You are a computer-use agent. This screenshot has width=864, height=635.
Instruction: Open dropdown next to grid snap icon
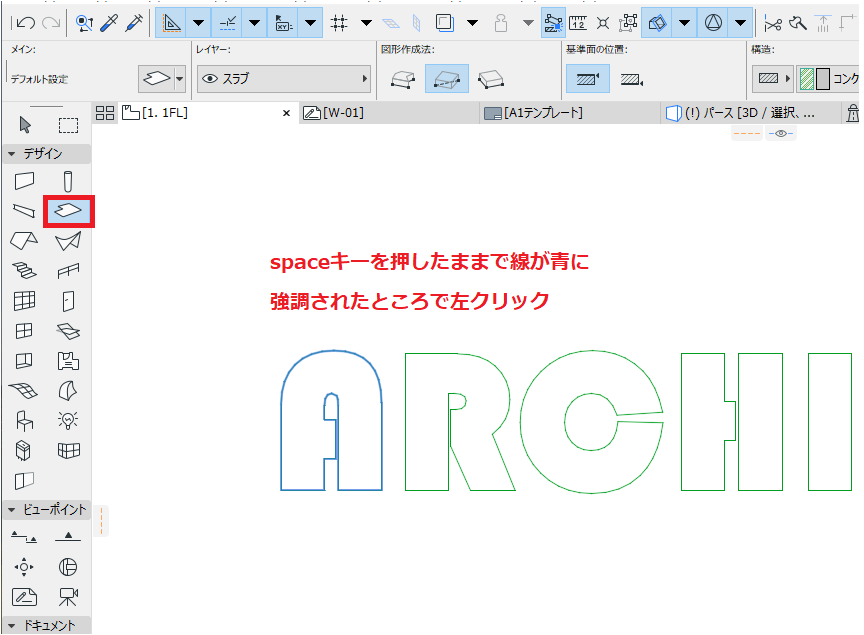point(366,23)
